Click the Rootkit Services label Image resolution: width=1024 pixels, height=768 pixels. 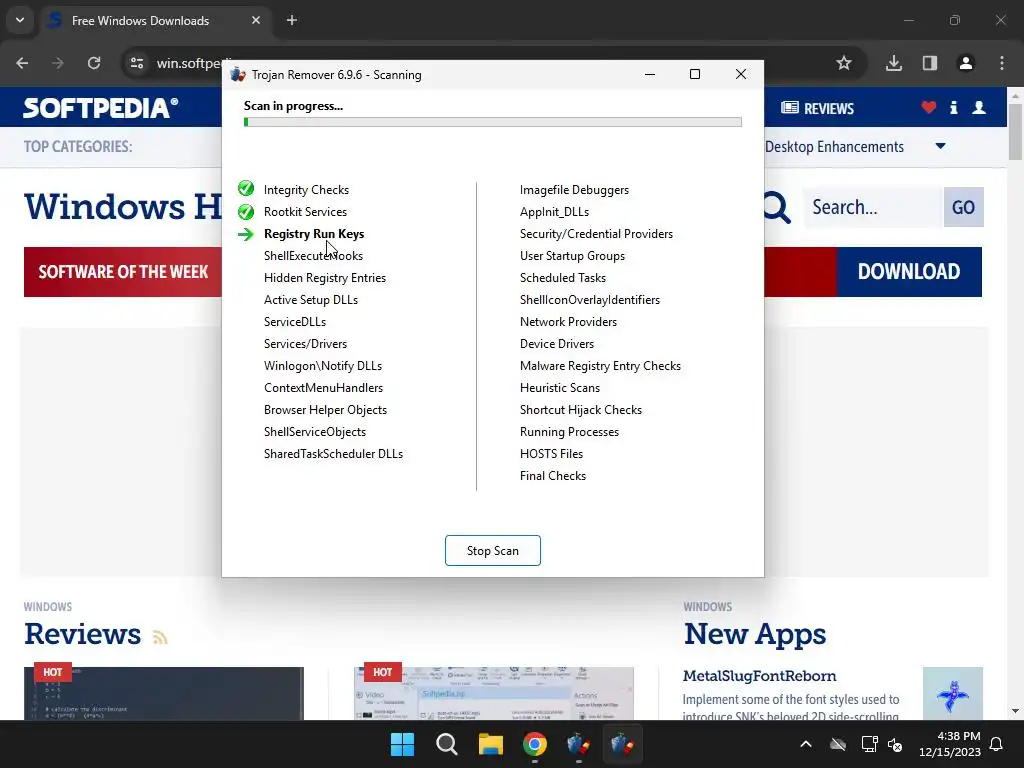point(305,212)
